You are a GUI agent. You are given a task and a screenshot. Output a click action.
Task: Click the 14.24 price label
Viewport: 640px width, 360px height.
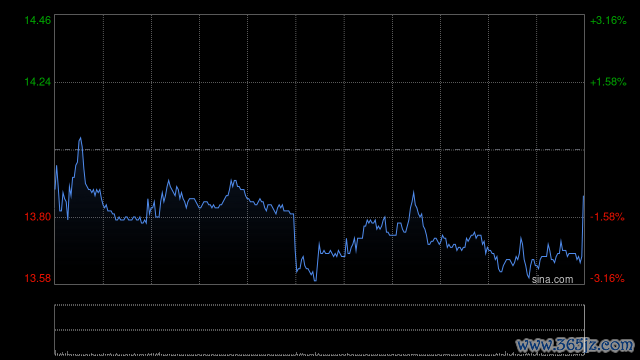(38, 82)
